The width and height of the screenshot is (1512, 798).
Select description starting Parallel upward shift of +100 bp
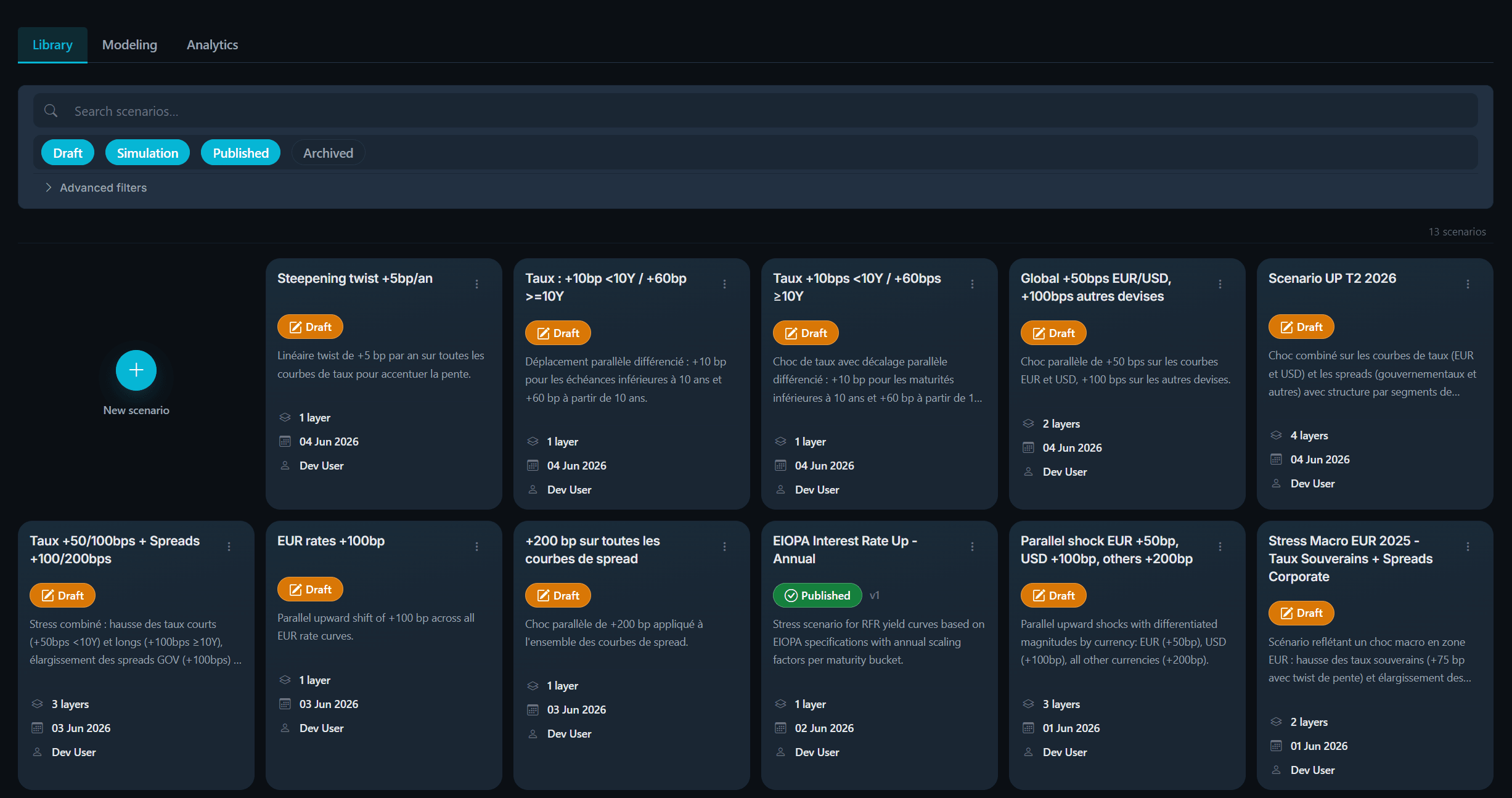(x=376, y=627)
